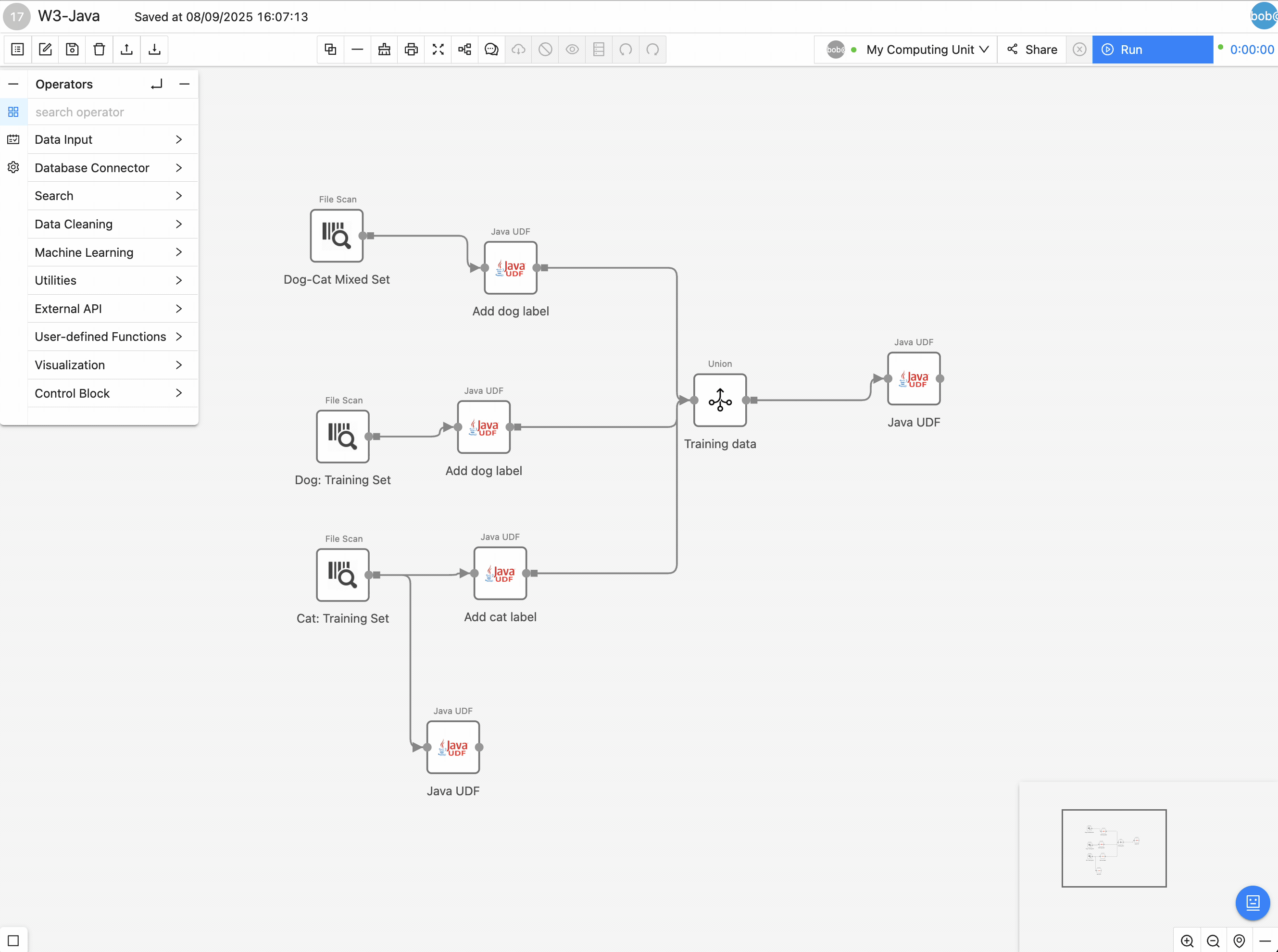Toggle the minimap minus button
Image resolution: width=1278 pixels, height=952 pixels.
point(1265,940)
